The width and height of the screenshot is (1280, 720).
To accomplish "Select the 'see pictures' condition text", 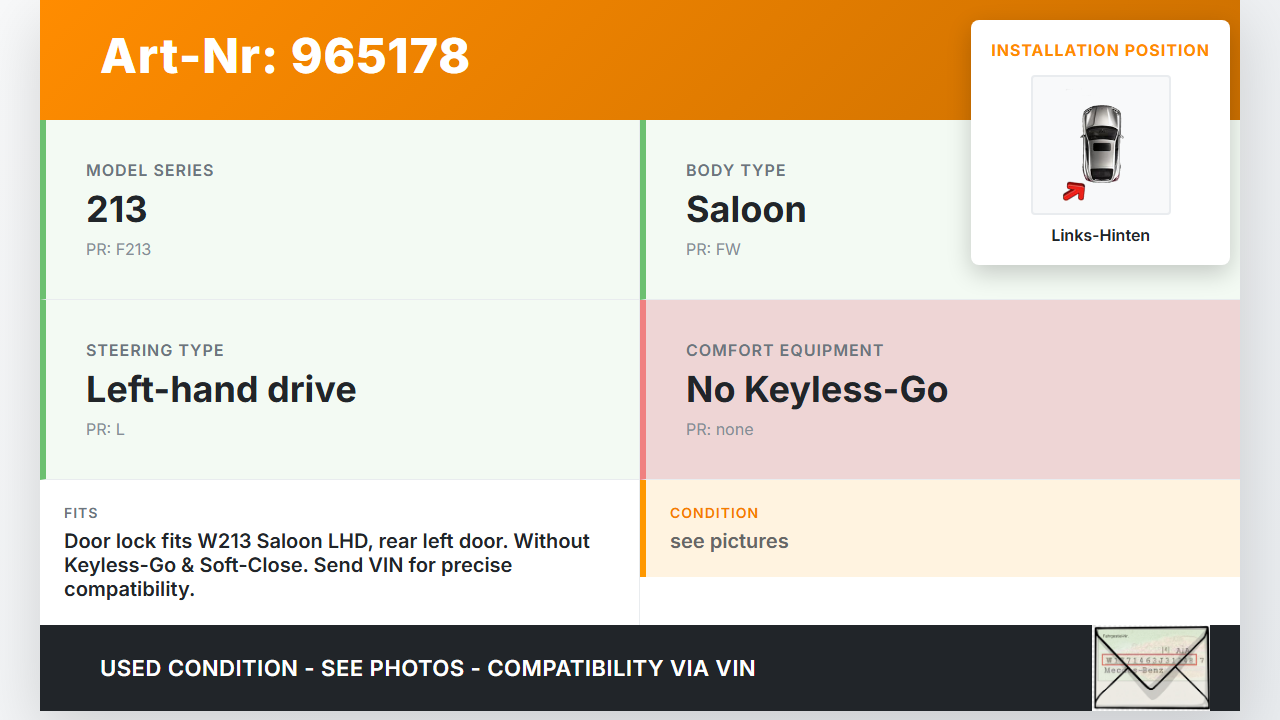I will [x=729, y=541].
